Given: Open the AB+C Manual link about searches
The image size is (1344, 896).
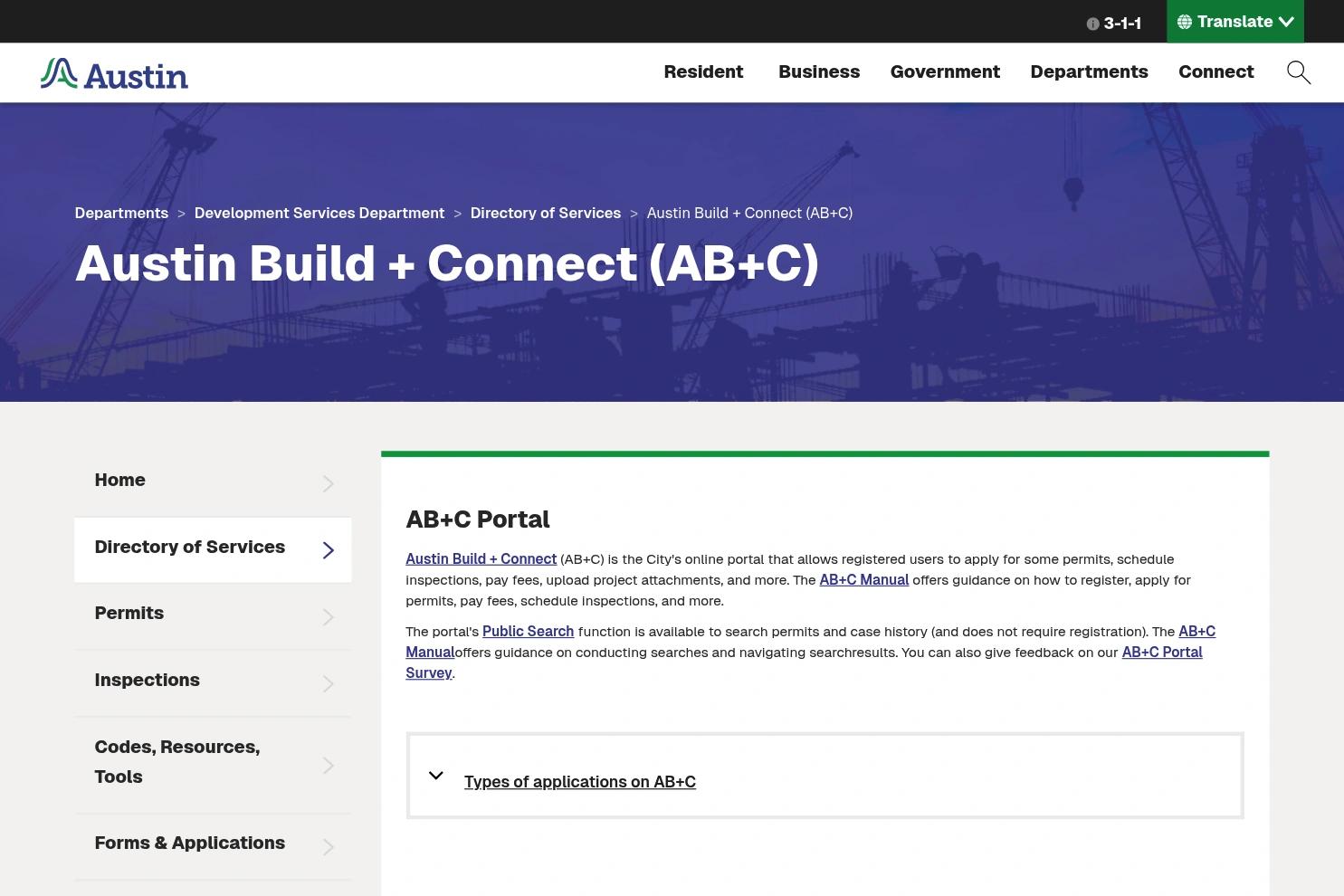Looking at the screenshot, I should (1196, 632).
